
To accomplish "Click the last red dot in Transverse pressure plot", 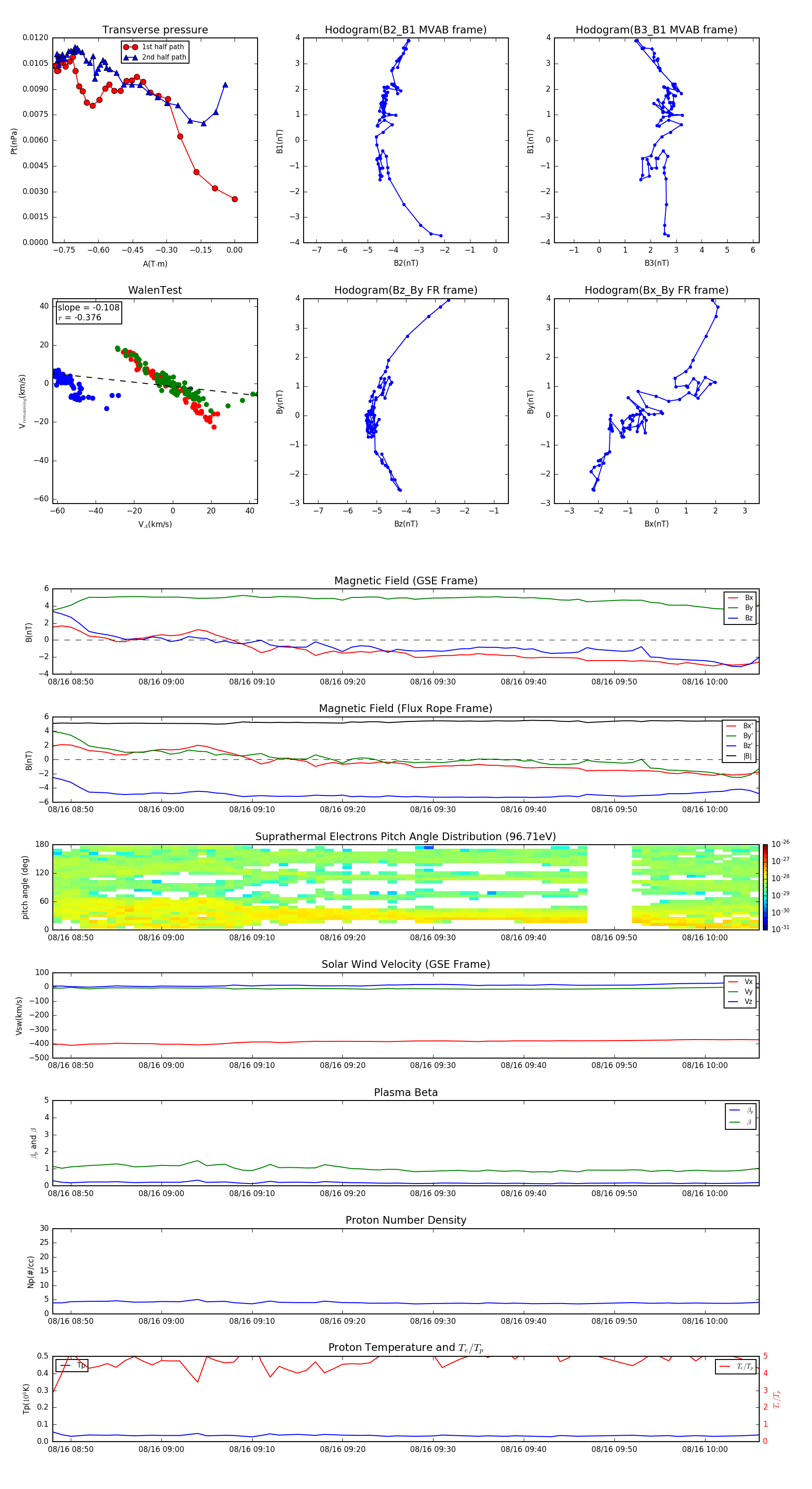I will pos(235,199).
